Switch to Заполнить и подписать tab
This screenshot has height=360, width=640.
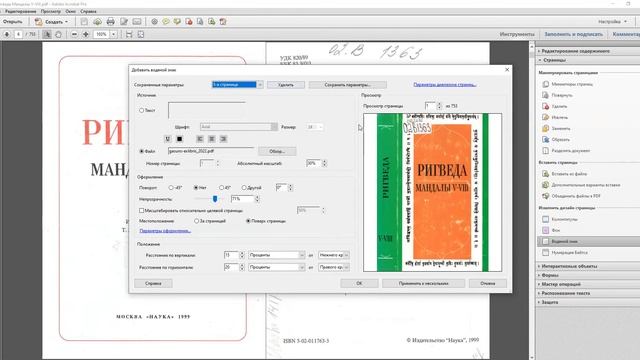(x=573, y=34)
